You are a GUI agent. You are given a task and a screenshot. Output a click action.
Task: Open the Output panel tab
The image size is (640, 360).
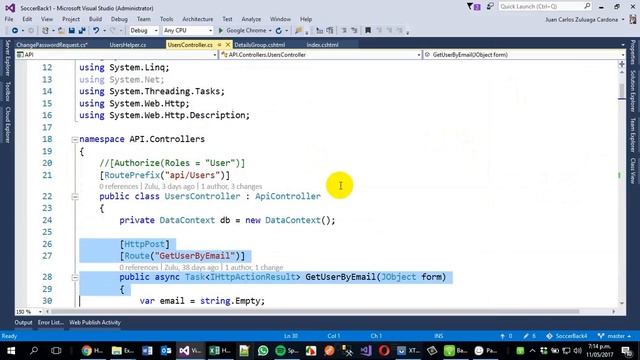tap(23, 322)
